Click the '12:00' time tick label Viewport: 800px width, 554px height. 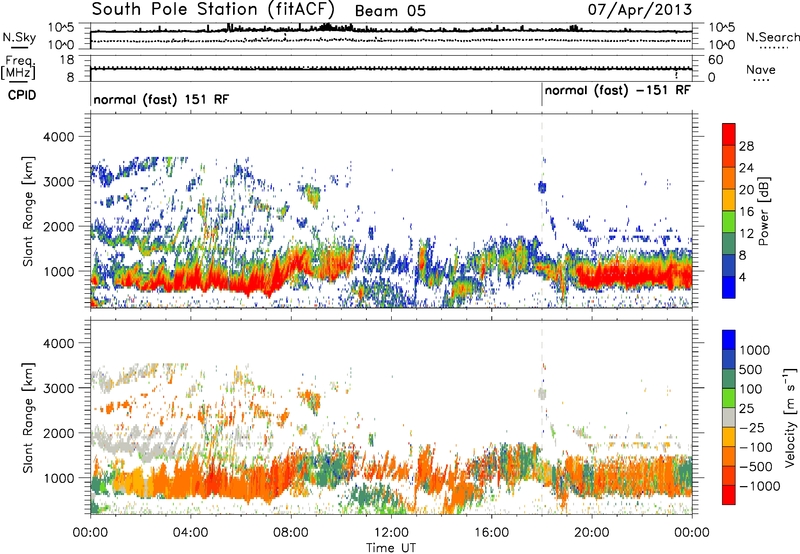[391, 533]
